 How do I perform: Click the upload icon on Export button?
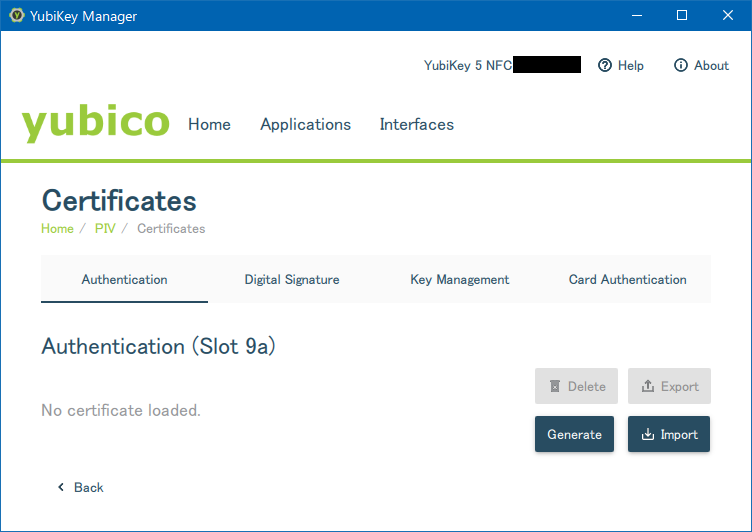[647, 386]
